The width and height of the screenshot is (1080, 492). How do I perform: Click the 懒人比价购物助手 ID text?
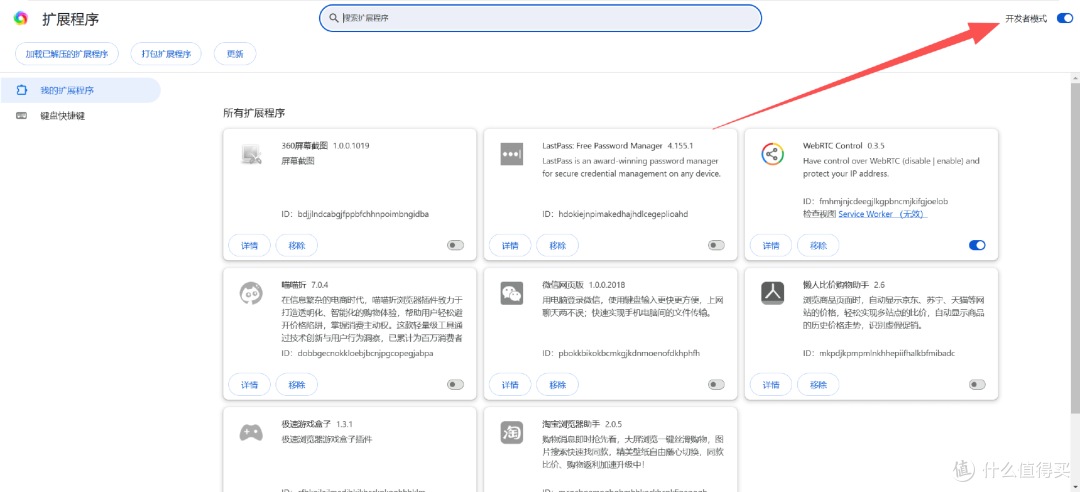pyautogui.click(x=879, y=353)
